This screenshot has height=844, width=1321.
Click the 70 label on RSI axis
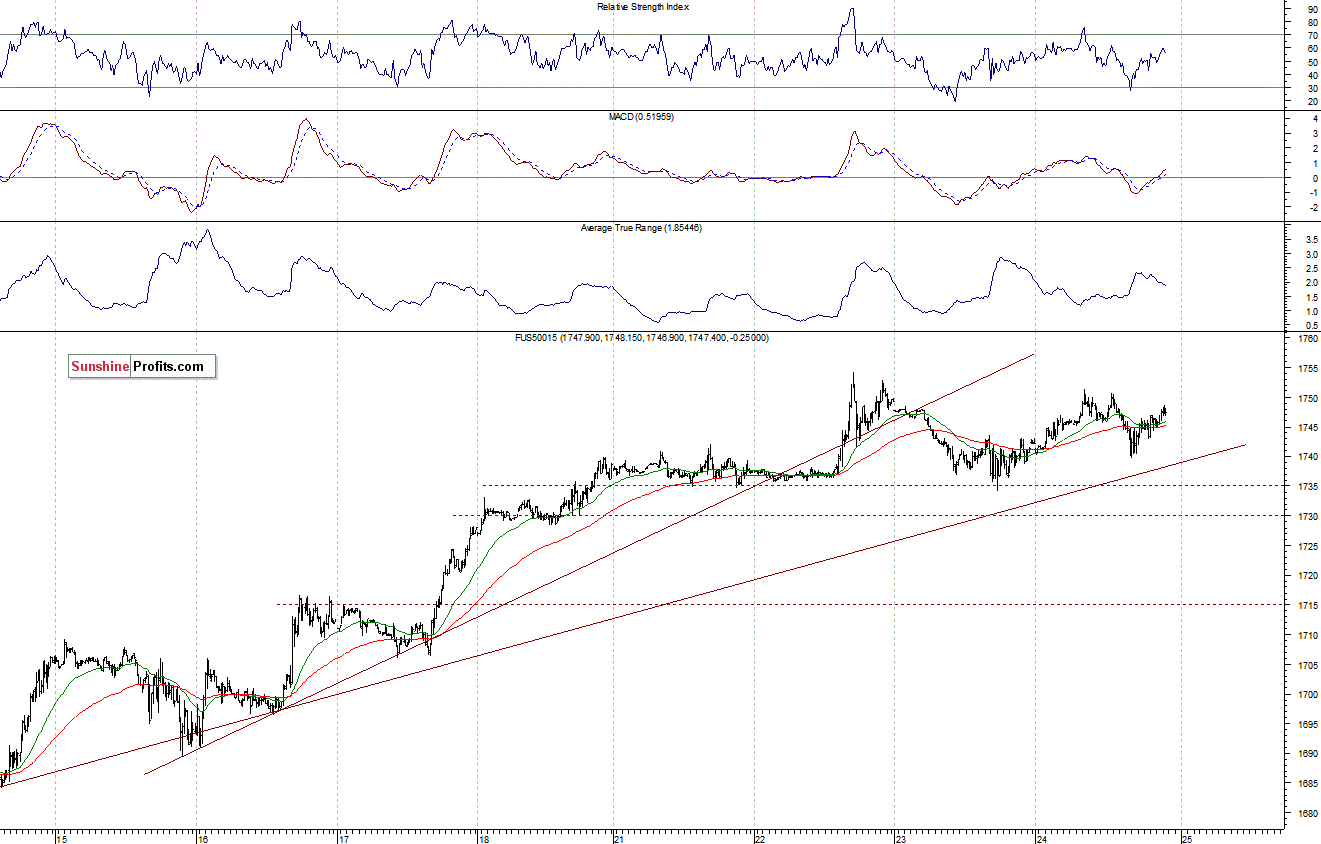pyautogui.click(x=1312, y=35)
